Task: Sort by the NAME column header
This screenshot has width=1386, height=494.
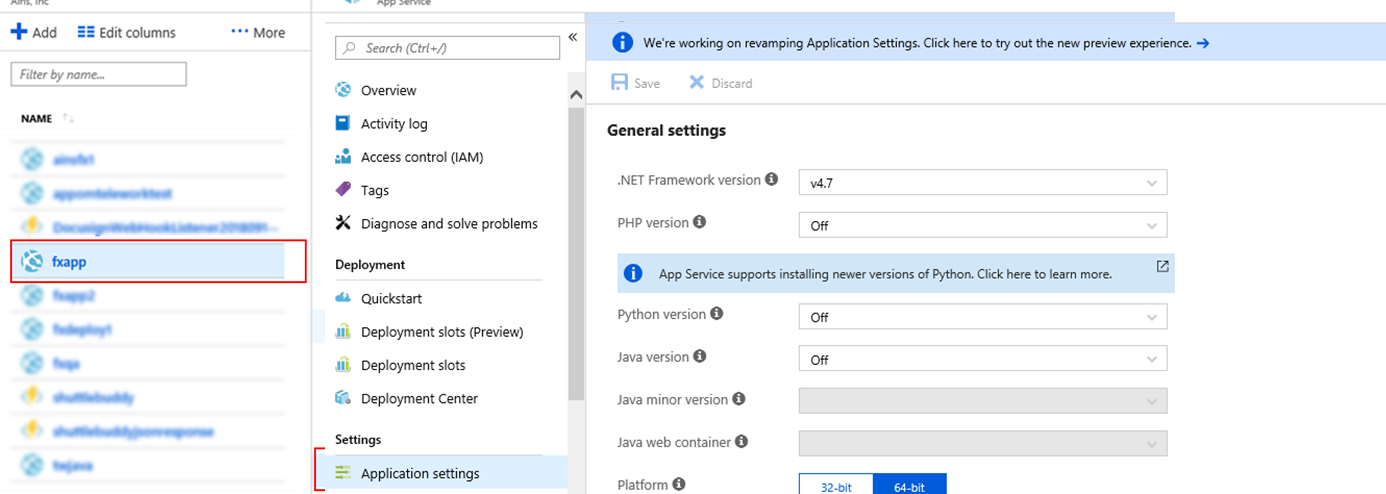Action: tap(36, 118)
